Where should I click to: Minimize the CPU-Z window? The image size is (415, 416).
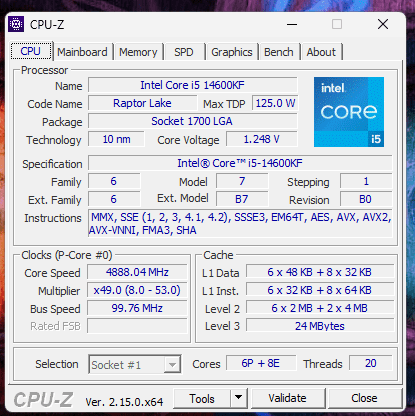point(292,24)
